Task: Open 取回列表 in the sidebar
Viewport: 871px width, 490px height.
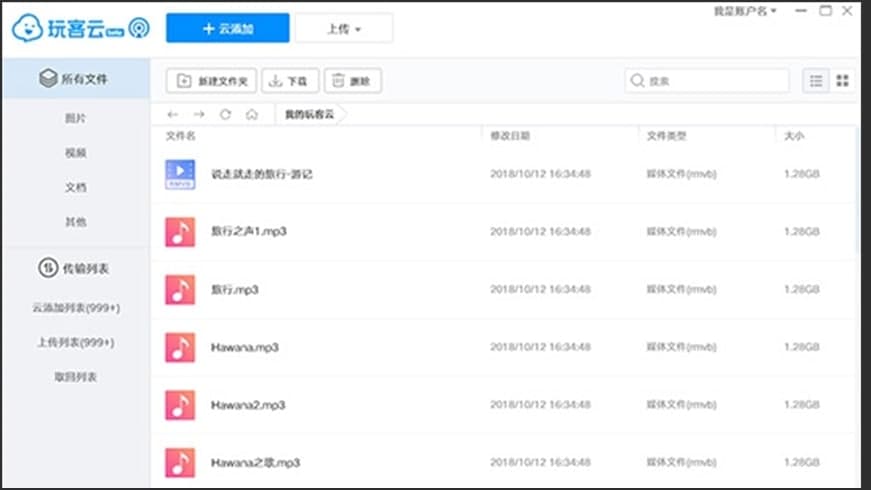Action: click(x=76, y=377)
